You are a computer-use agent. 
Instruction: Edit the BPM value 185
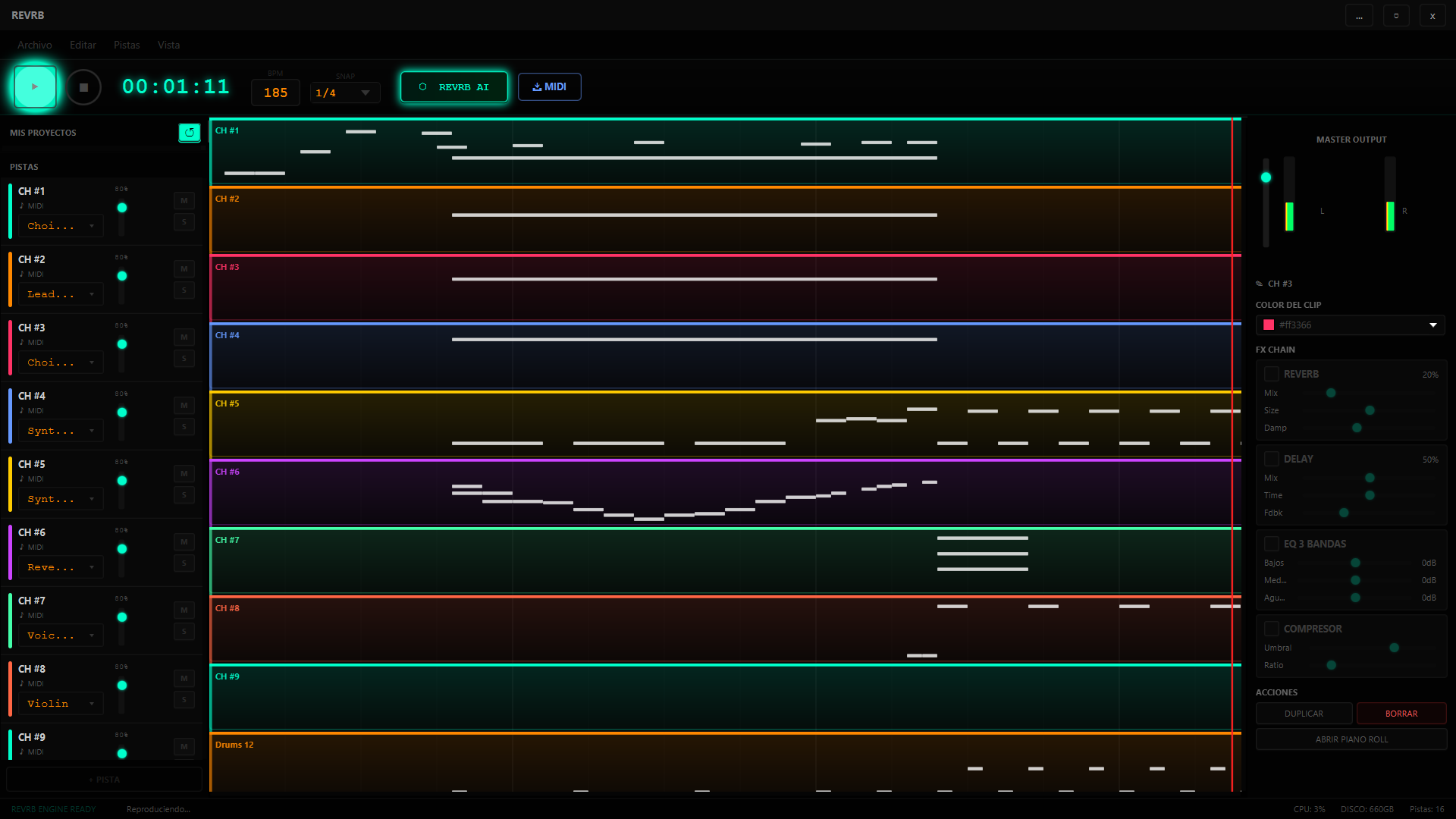tap(275, 93)
